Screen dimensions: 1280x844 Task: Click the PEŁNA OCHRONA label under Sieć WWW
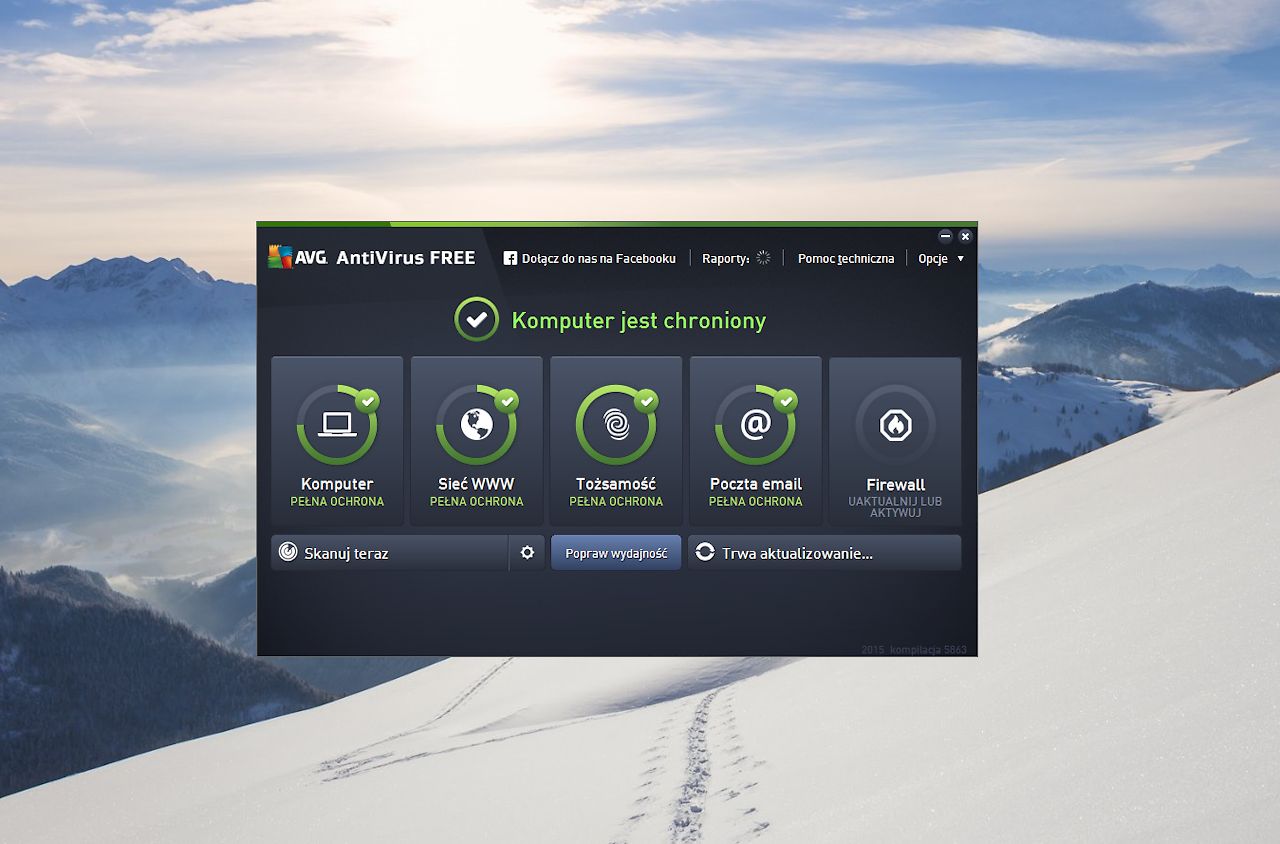point(477,502)
